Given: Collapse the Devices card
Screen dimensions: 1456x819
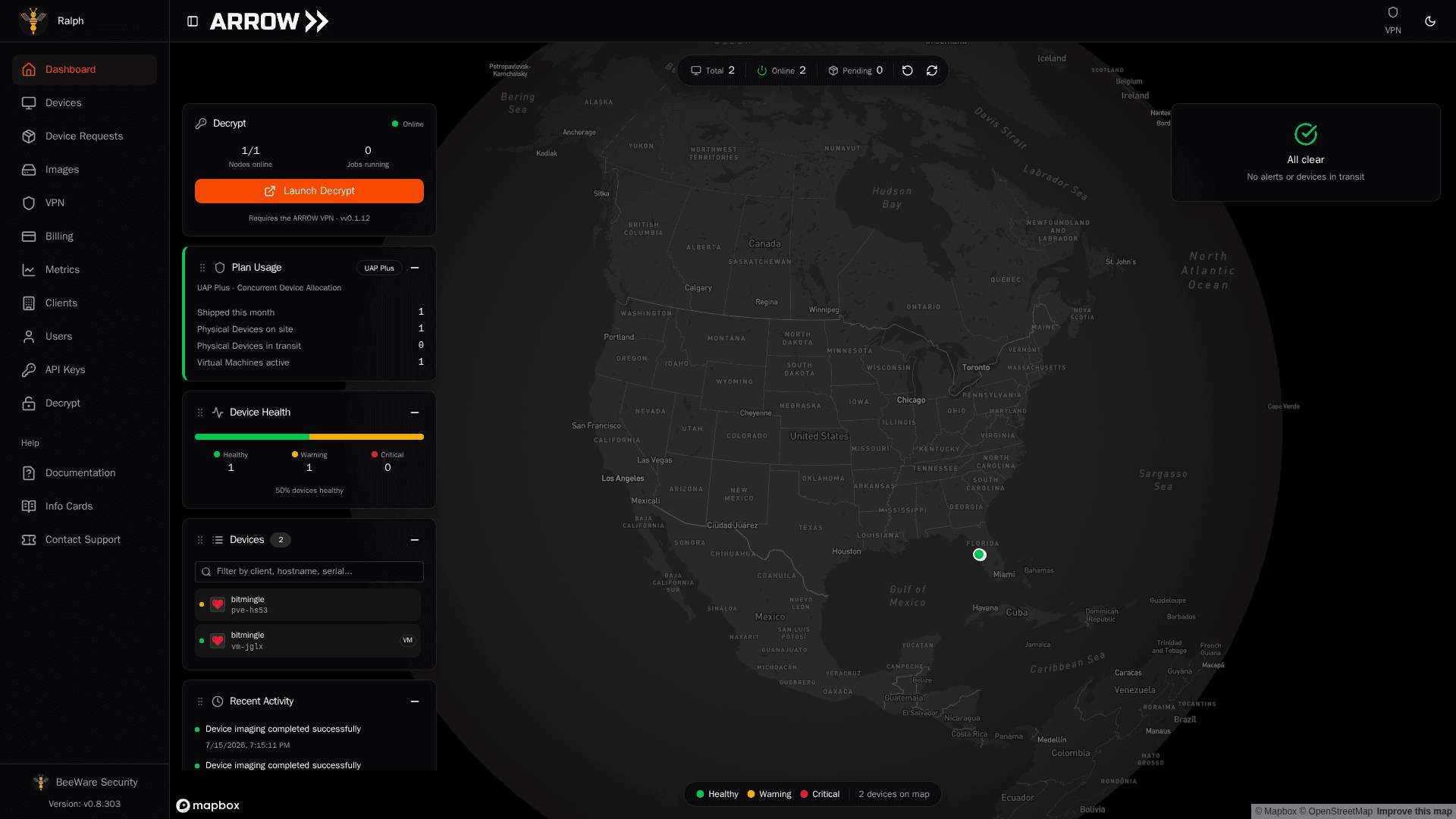Looking at the screenshot, I should tap(415, 540).
